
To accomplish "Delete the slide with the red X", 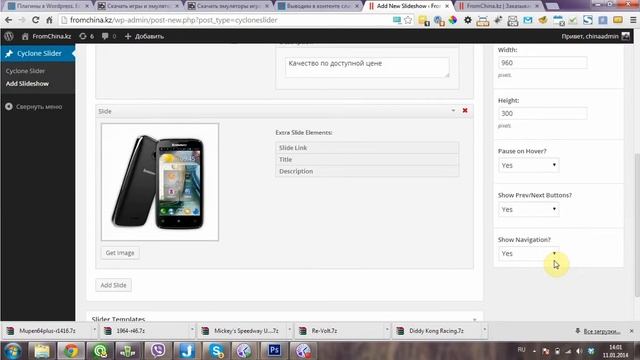I will click(465, 111).
